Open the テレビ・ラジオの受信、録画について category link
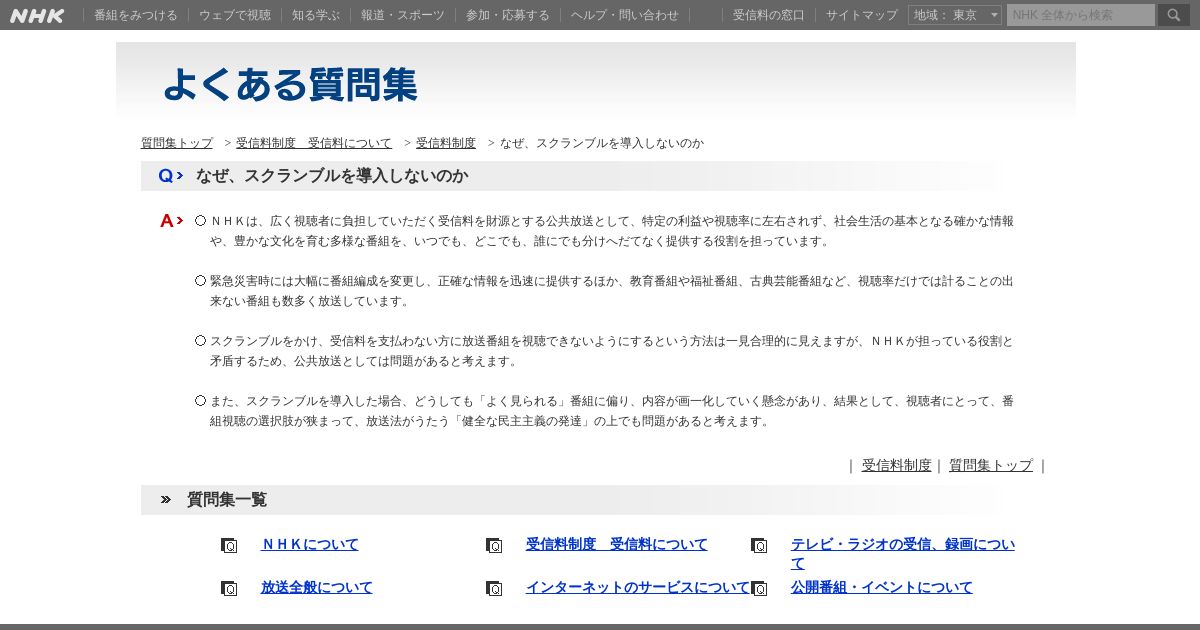 pos(903,553)
